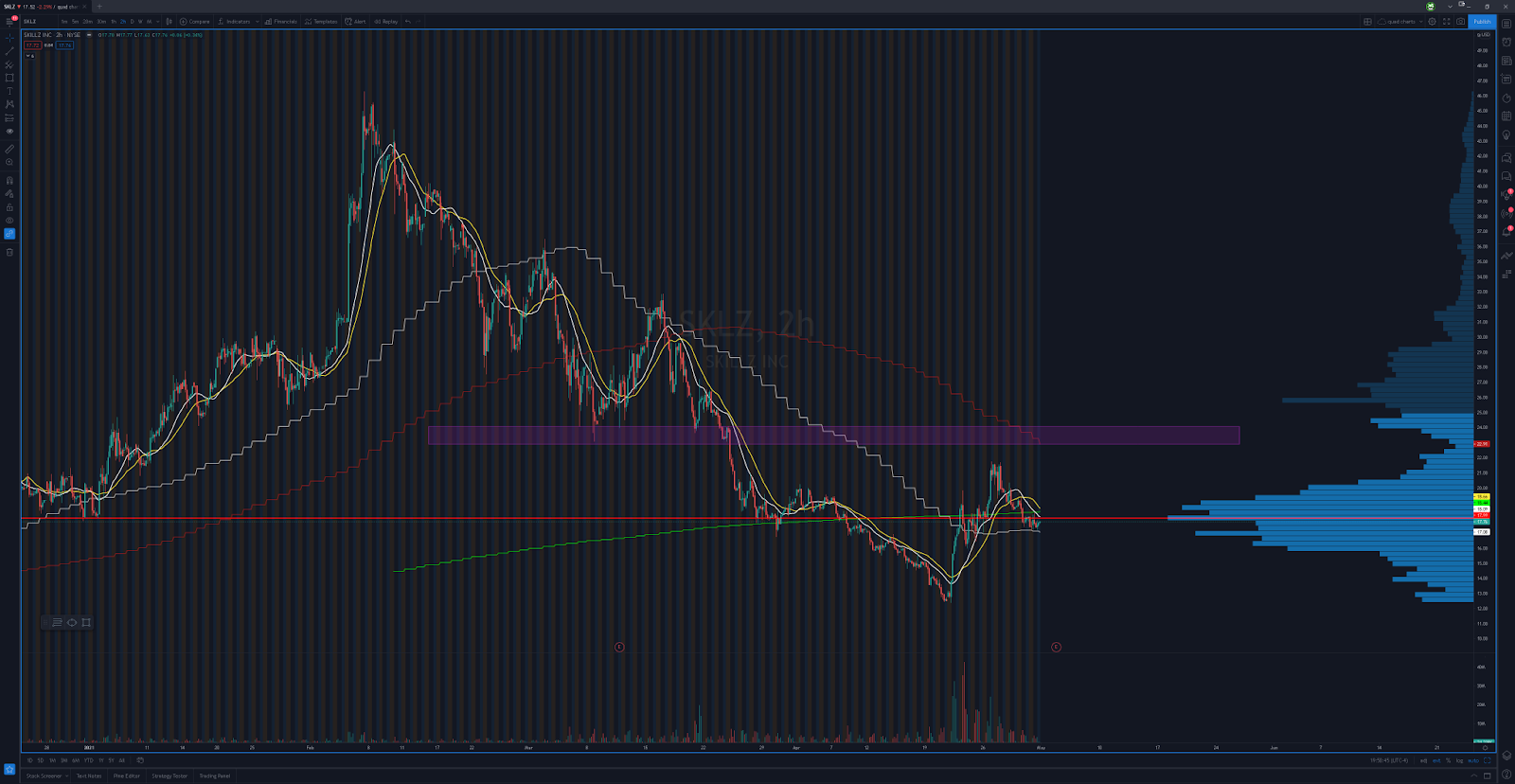Enter fullscreen mode icon
The width and height of the screenshot is (1515, 784).
coord(1446,22)
